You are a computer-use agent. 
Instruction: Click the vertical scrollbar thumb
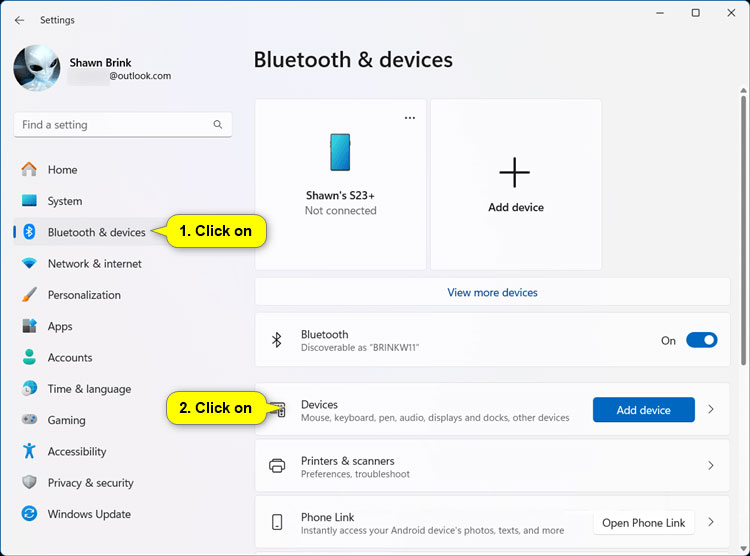[743, 230]
